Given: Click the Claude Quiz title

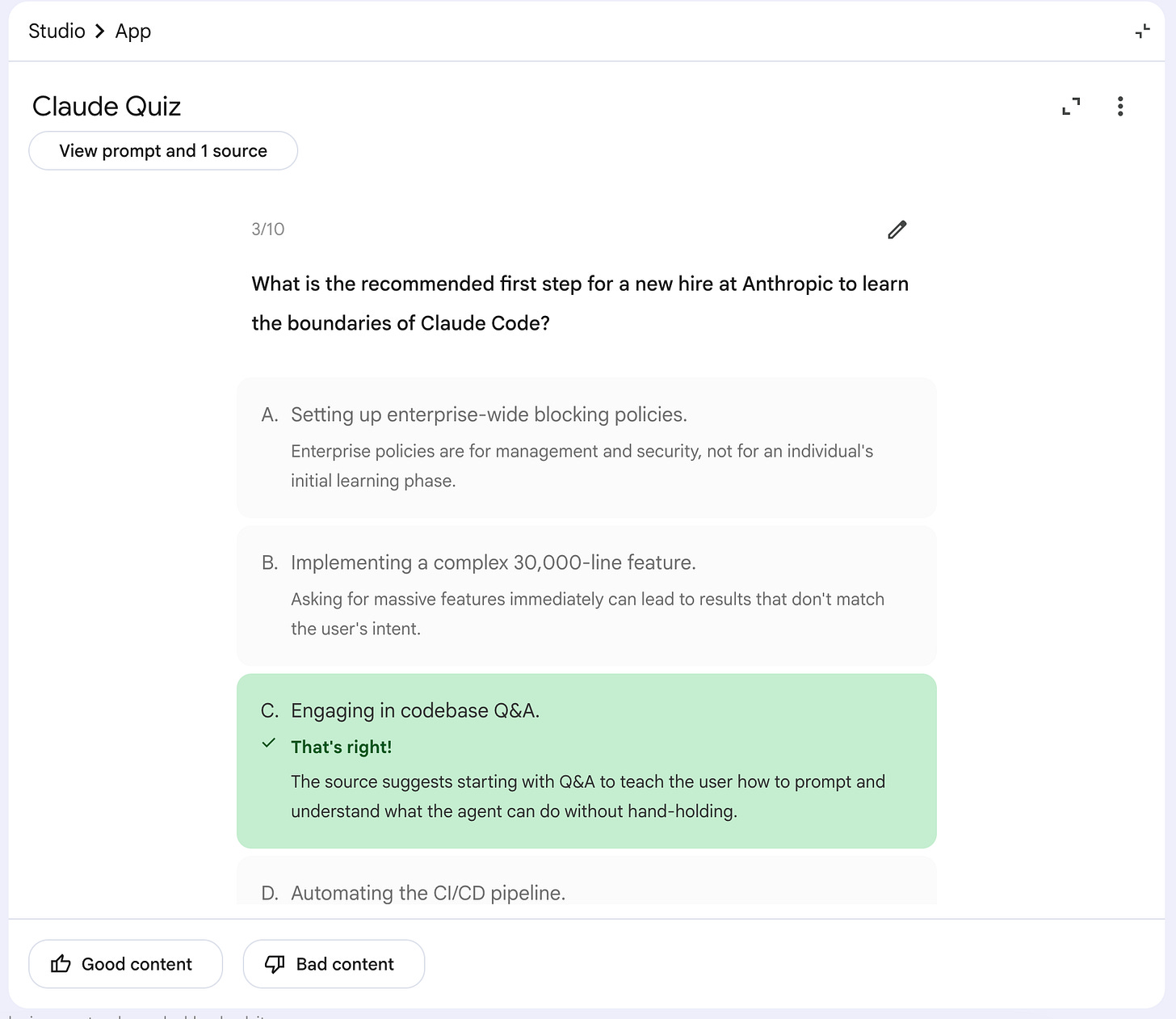Looking at the screenshot, I should point(107,106).
